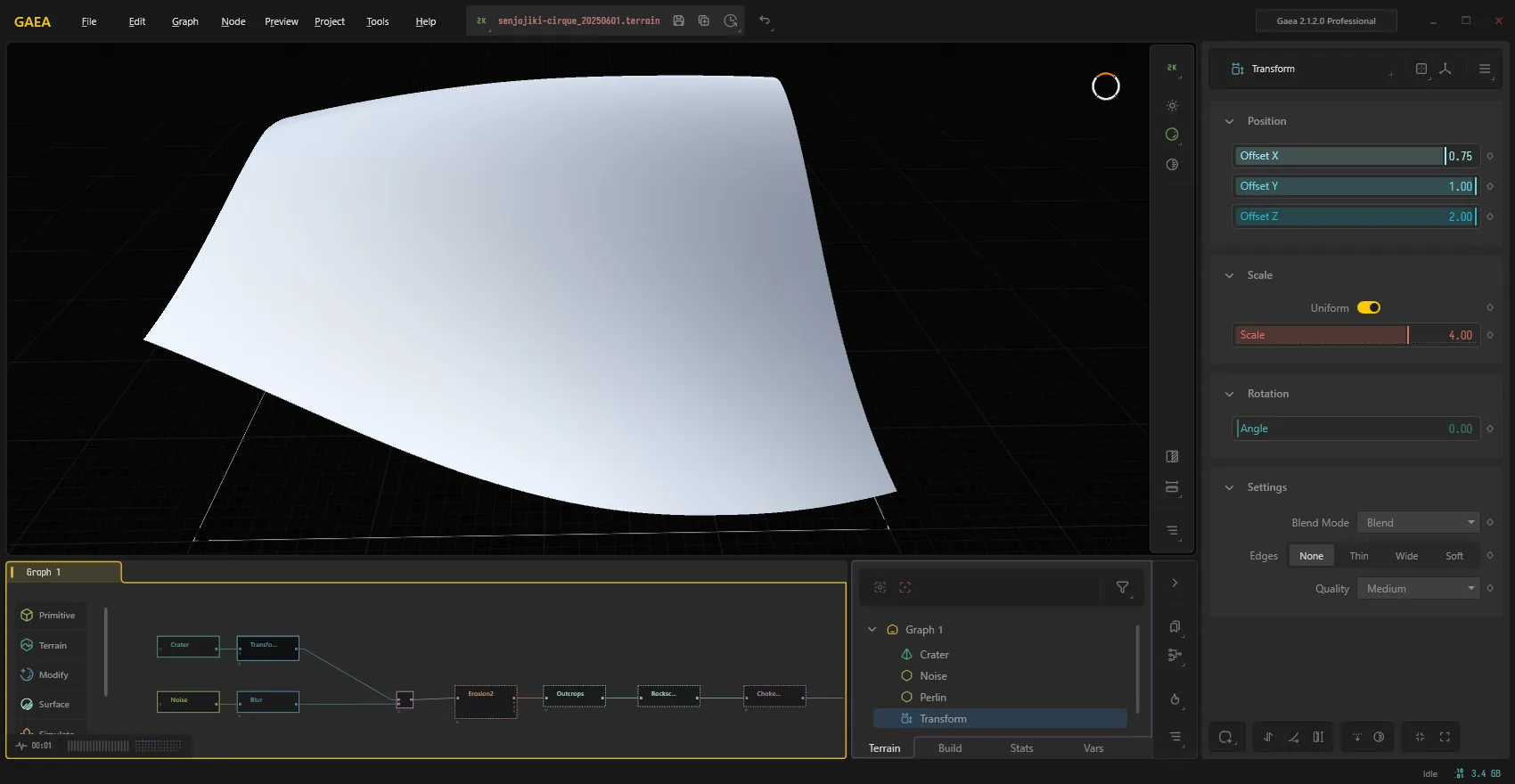Toggle the Uniform scale switch
1515x784 pixels.
[1369, 308]
